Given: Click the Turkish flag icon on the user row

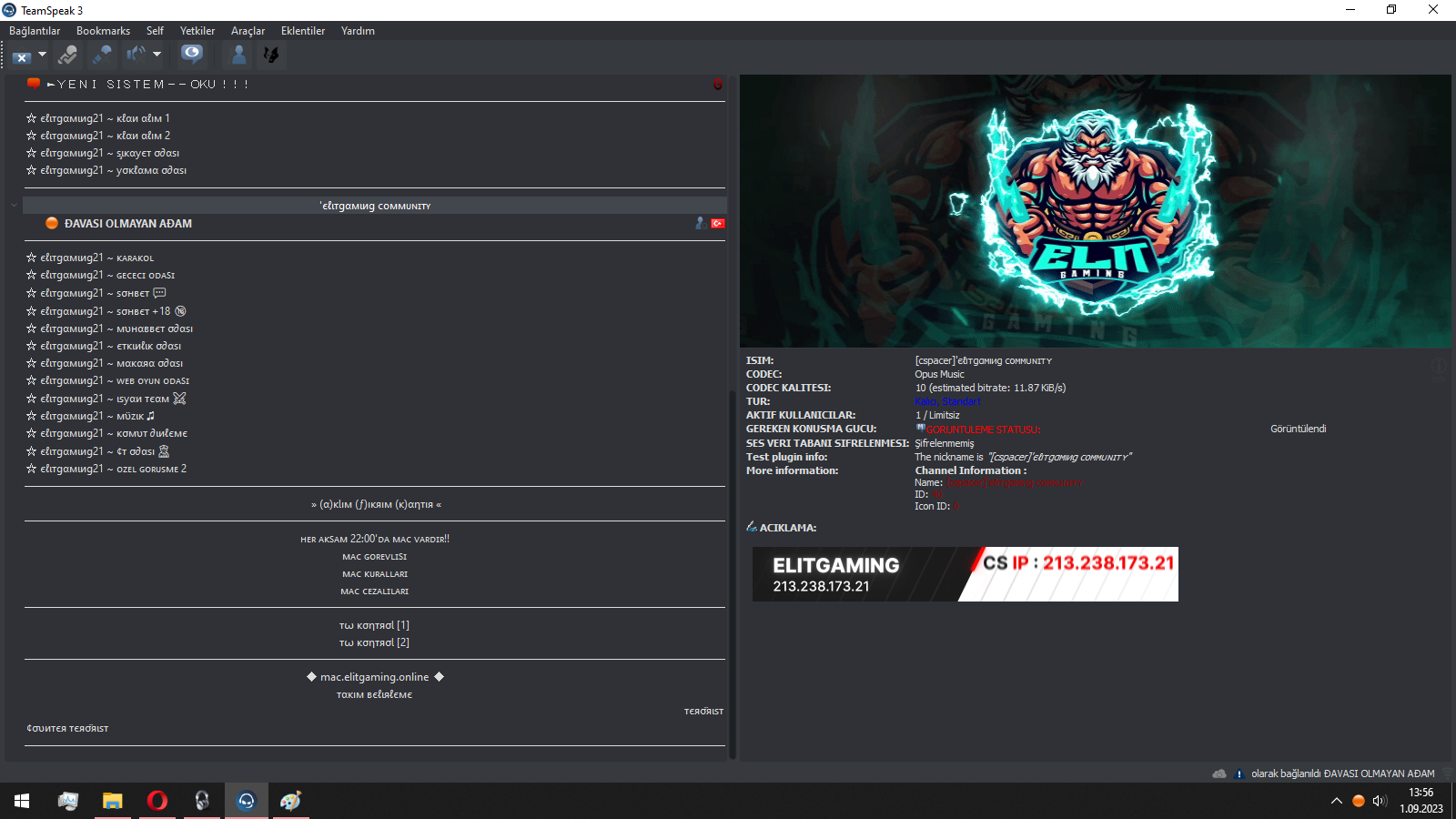Looking at the screenshot, I should 718,223.
